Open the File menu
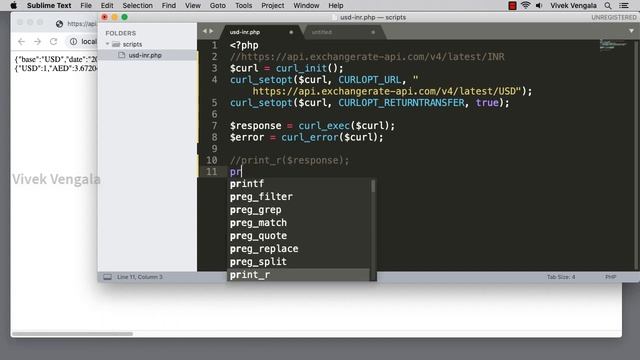640x360 pixels. tap(86, 5)
